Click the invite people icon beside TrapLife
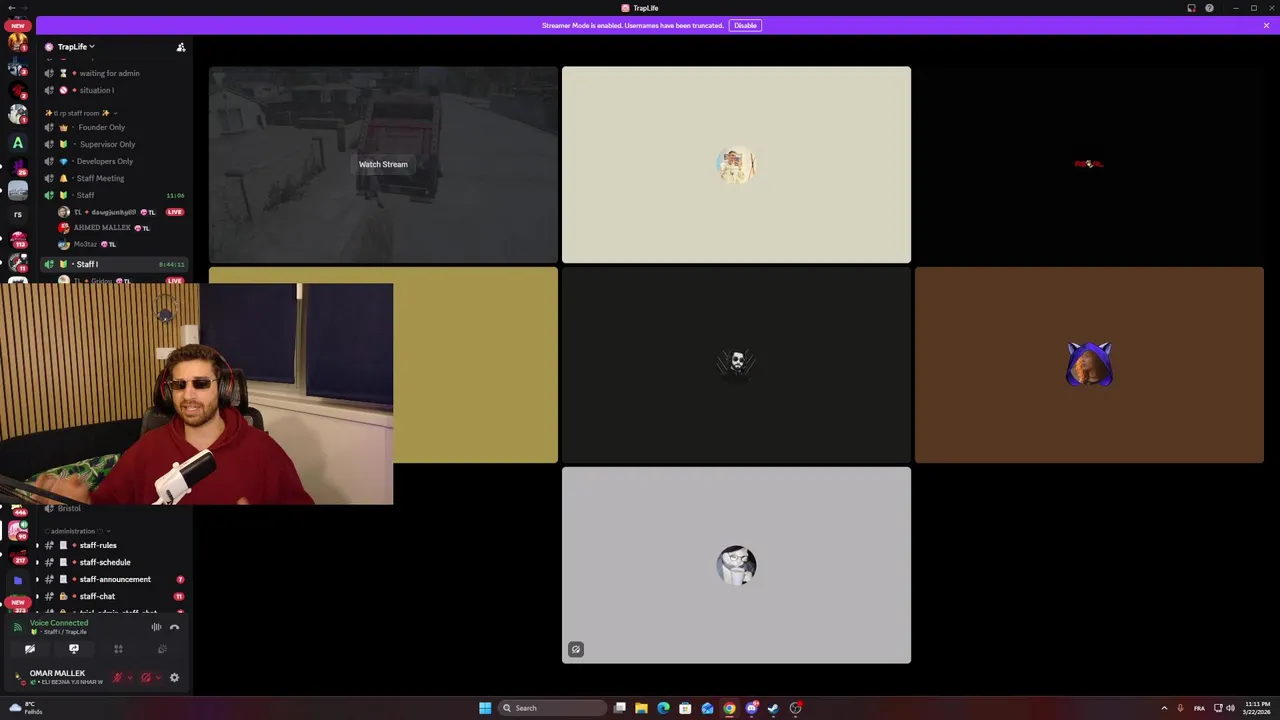The image size is (1280, 720). click(181, 47)
